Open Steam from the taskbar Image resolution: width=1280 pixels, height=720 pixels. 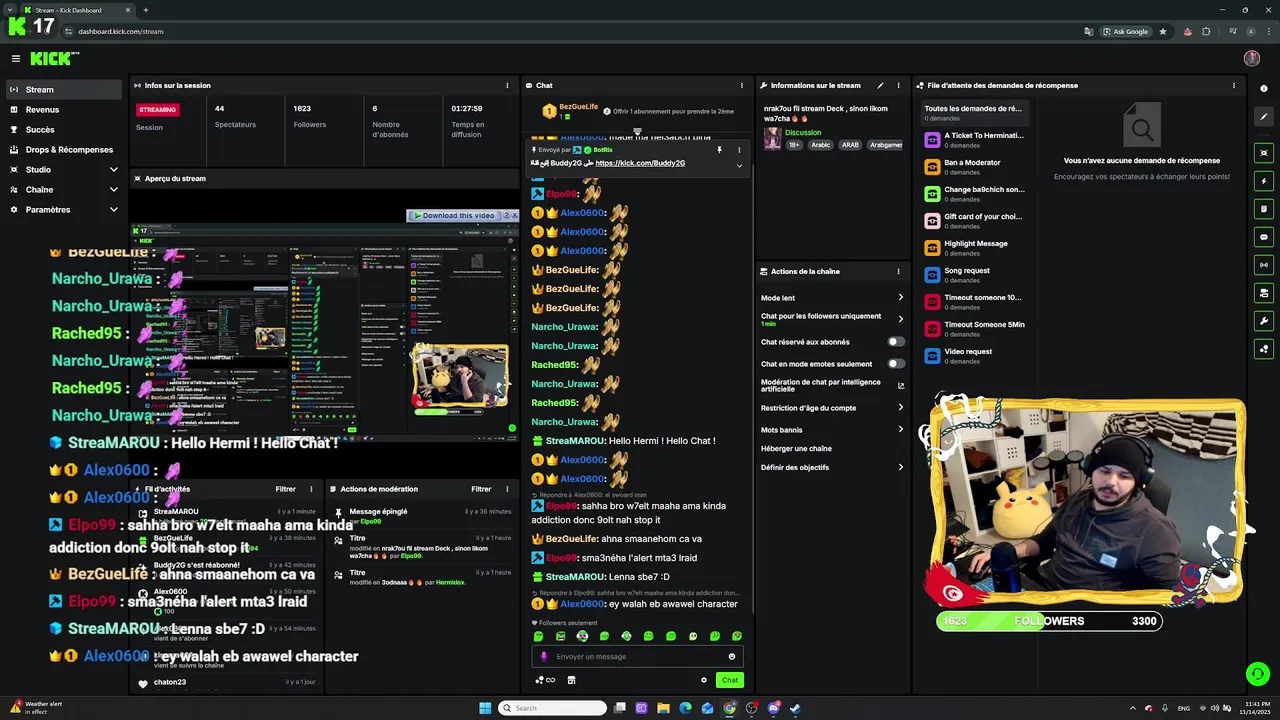pos(795,708)
